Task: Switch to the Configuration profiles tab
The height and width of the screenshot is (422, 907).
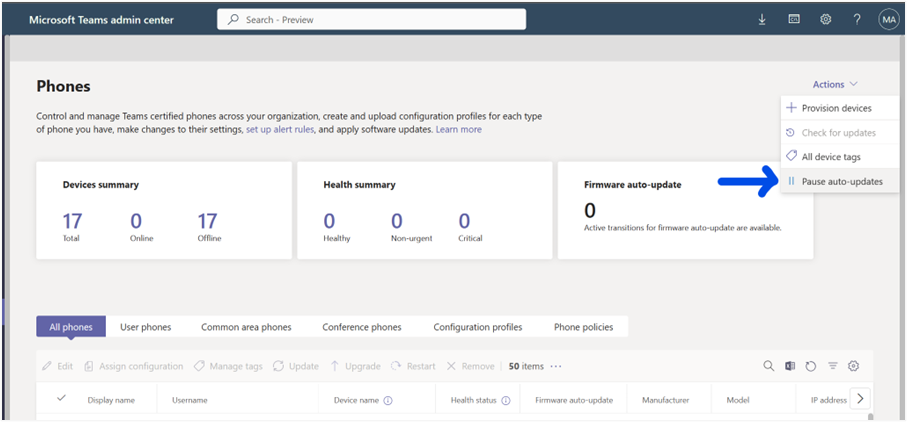Action: (x=477, y=327)
